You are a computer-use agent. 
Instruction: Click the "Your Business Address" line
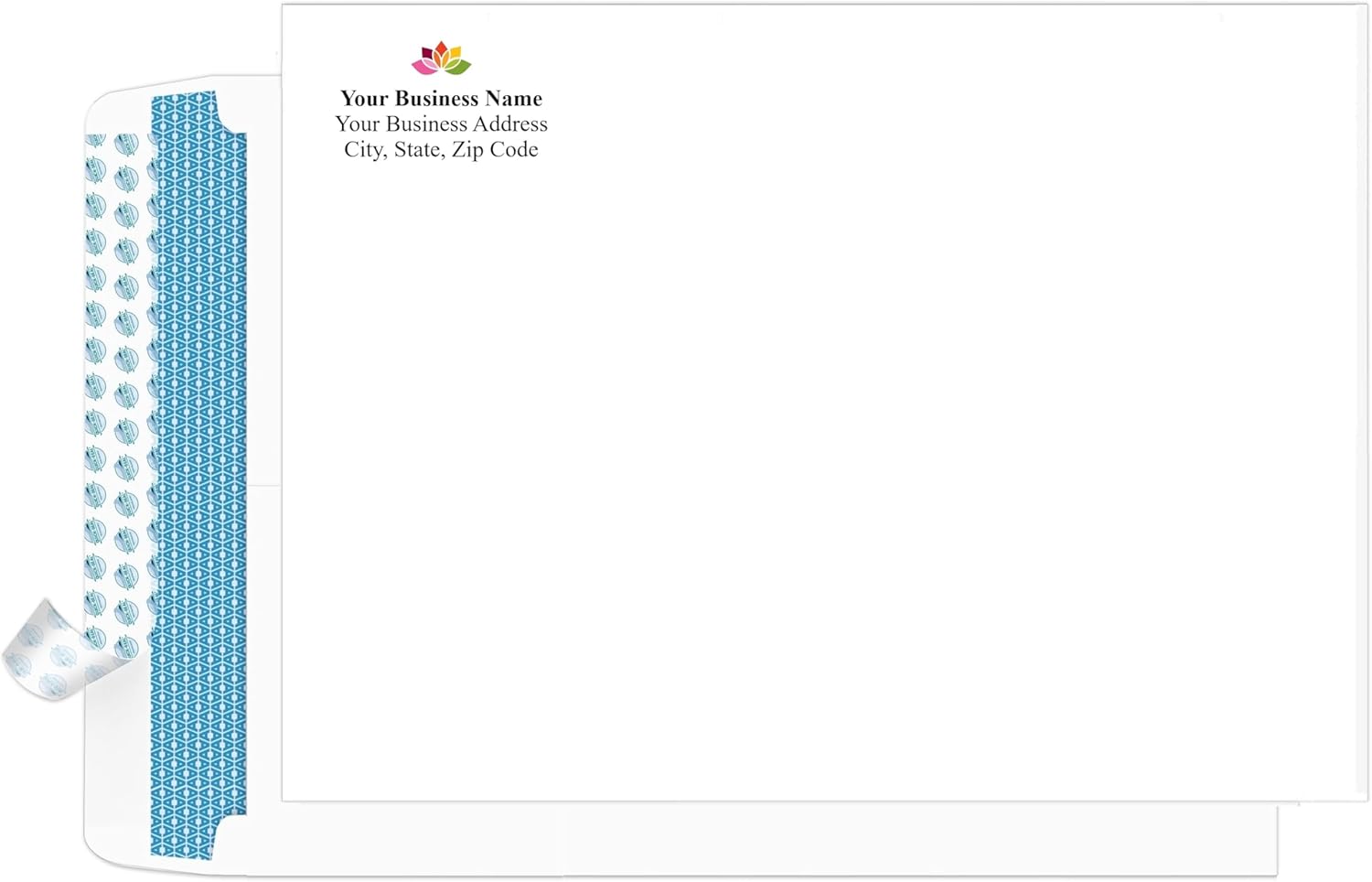click(441, 124)
